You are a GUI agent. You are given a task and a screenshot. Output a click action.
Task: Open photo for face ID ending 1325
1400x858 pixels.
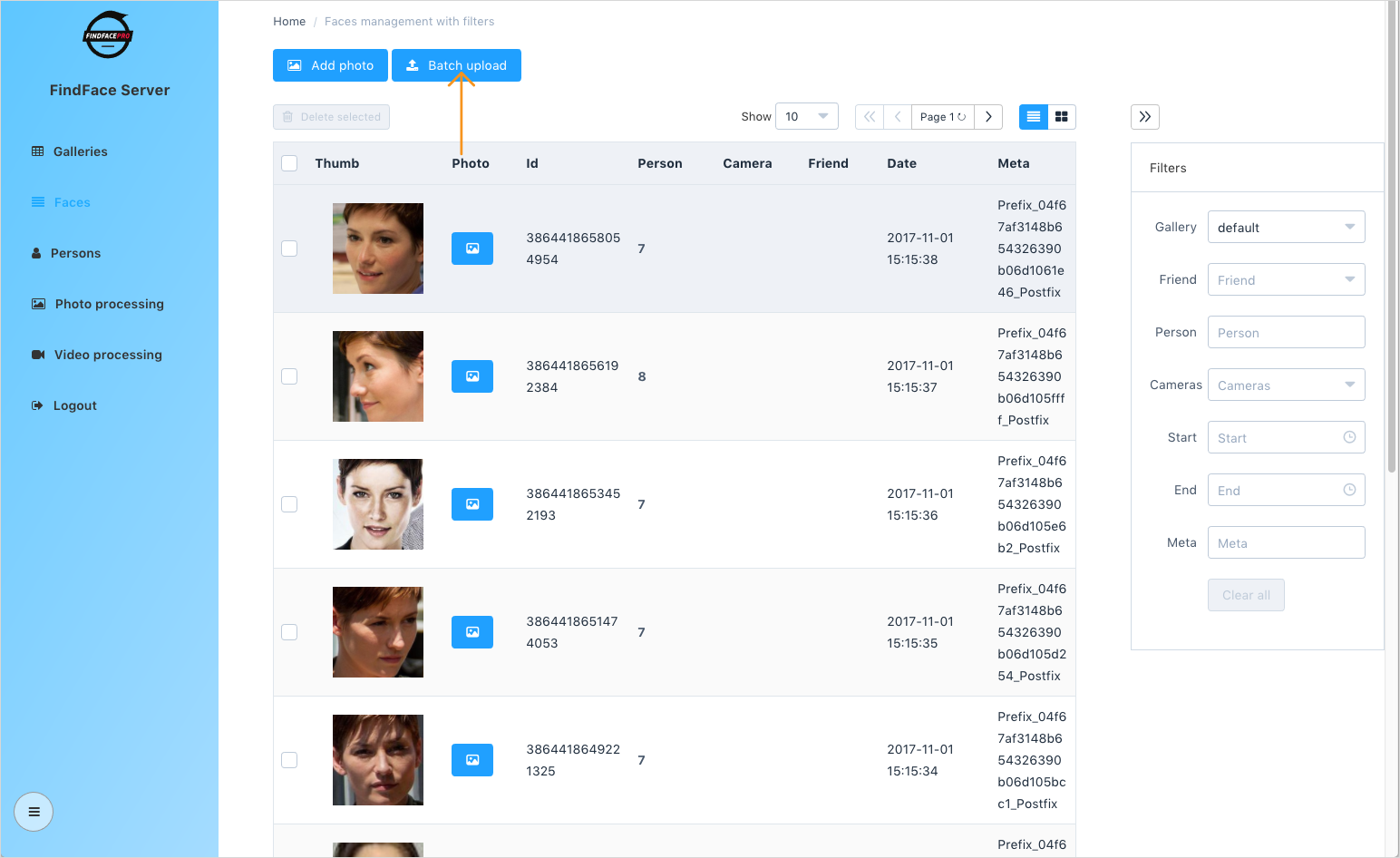coord(472,760)
